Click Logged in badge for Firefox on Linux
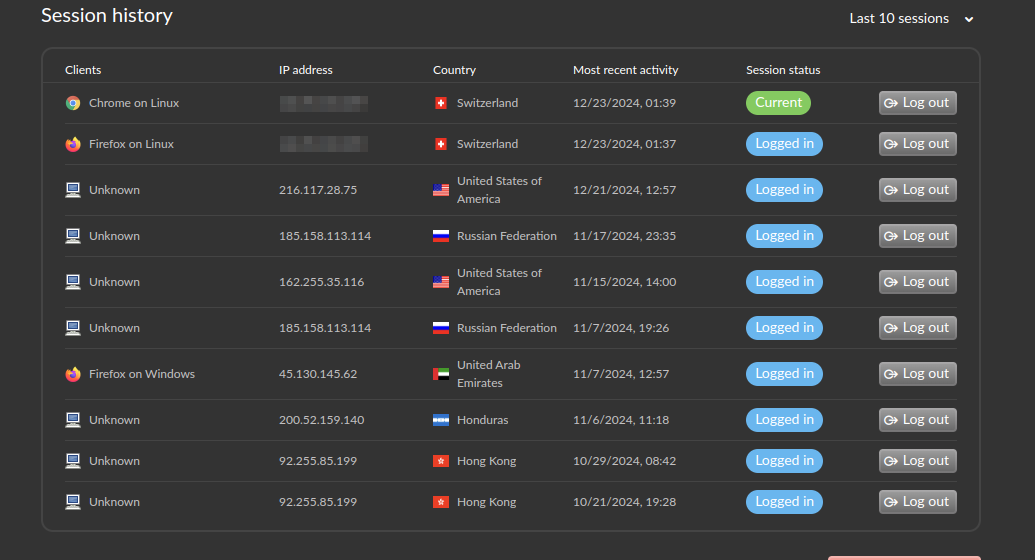Viewport: 1035px width, 560px height. [x=784, y=144]
